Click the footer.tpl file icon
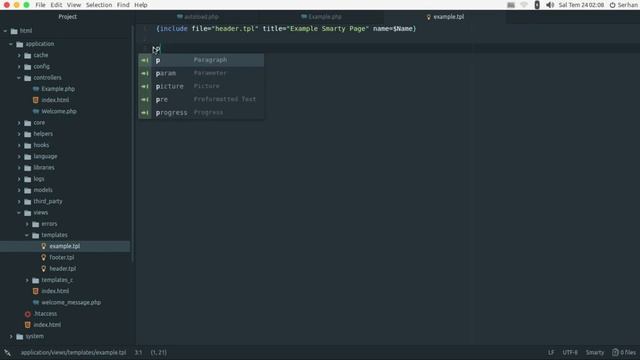This screenshot has width=640, height=360. click(44, 258)
